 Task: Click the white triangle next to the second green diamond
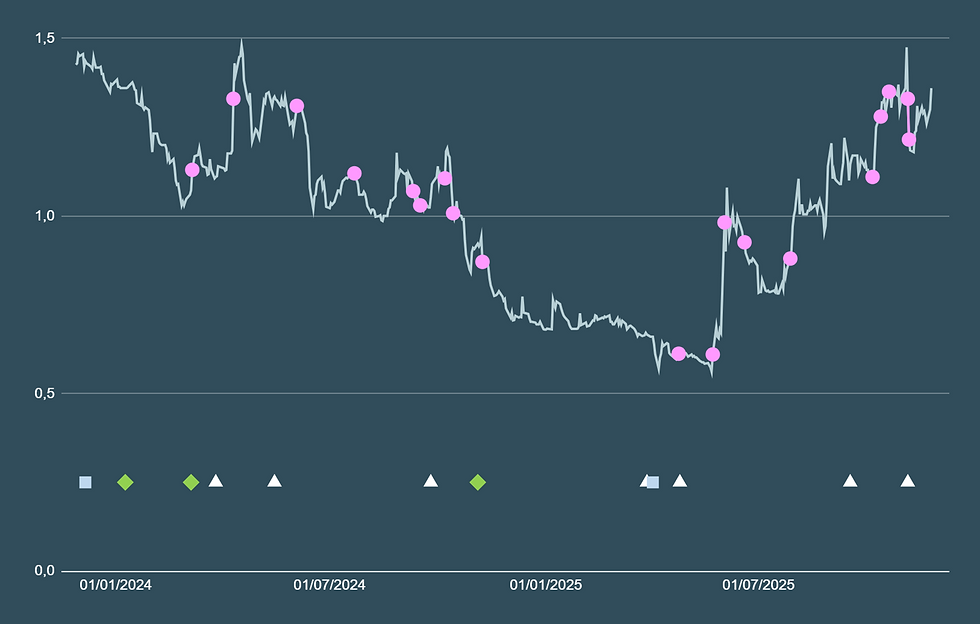216,480
